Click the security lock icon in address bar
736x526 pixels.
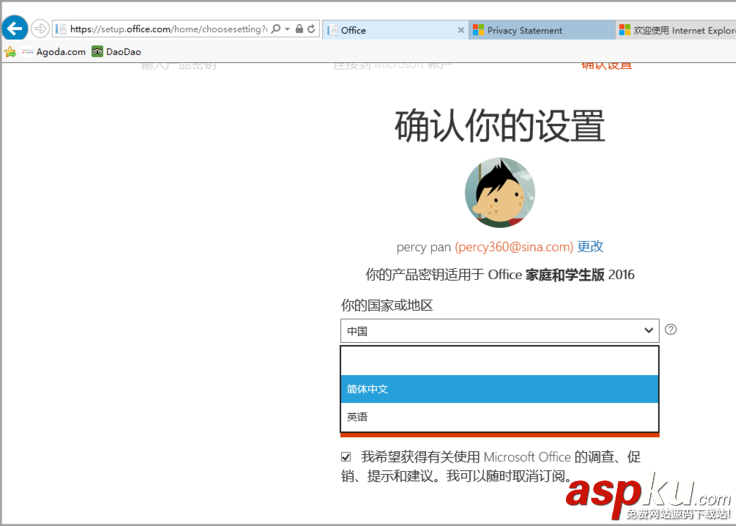point(299,29)
